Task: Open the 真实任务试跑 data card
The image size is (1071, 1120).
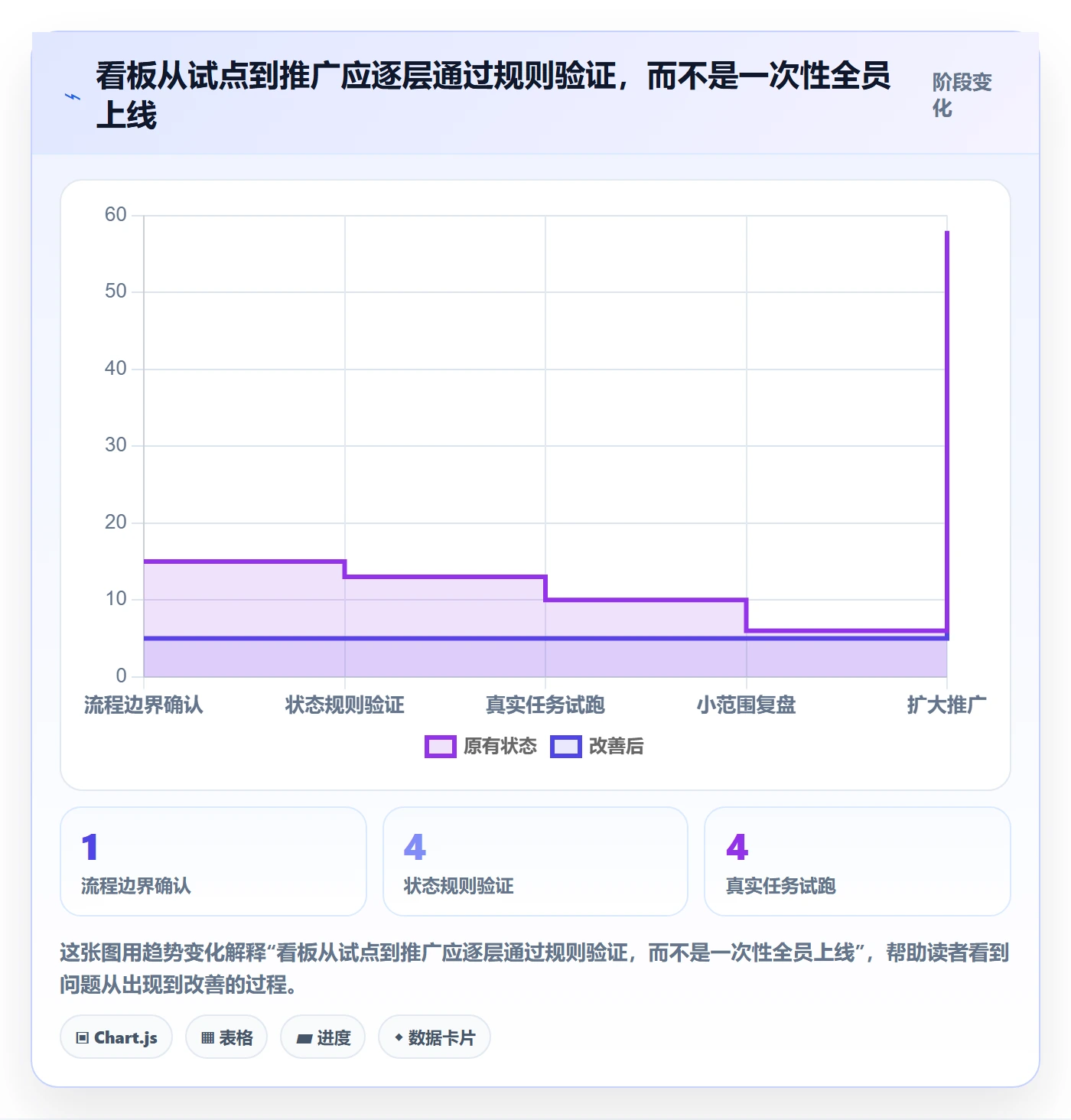Action: [x=858, y=861]
